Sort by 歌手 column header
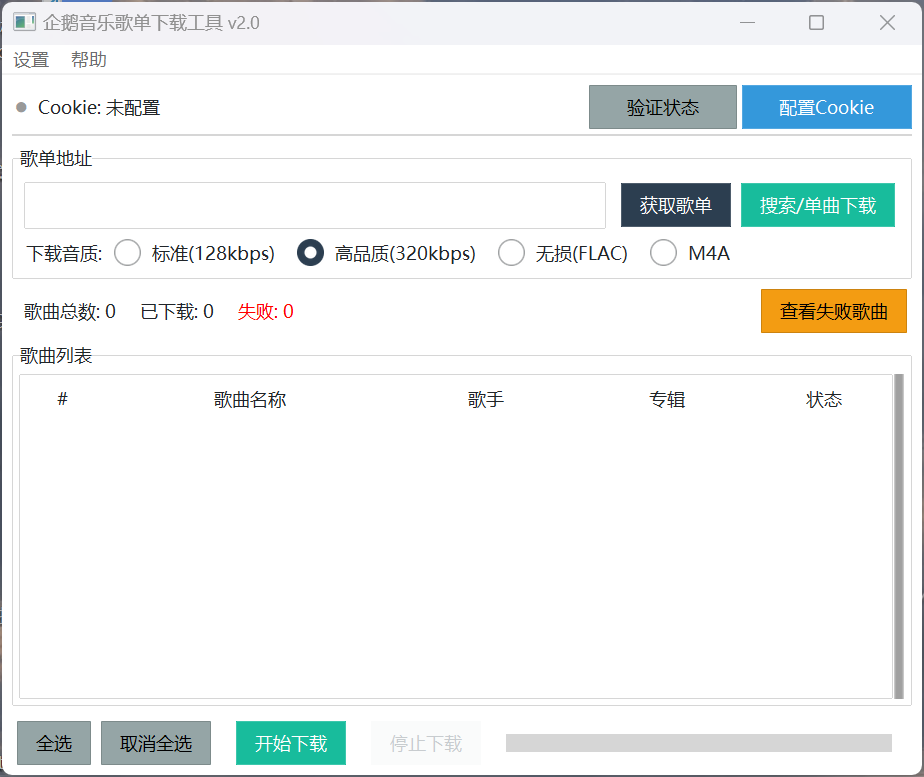Screen dimensions: 924x777 486,399
